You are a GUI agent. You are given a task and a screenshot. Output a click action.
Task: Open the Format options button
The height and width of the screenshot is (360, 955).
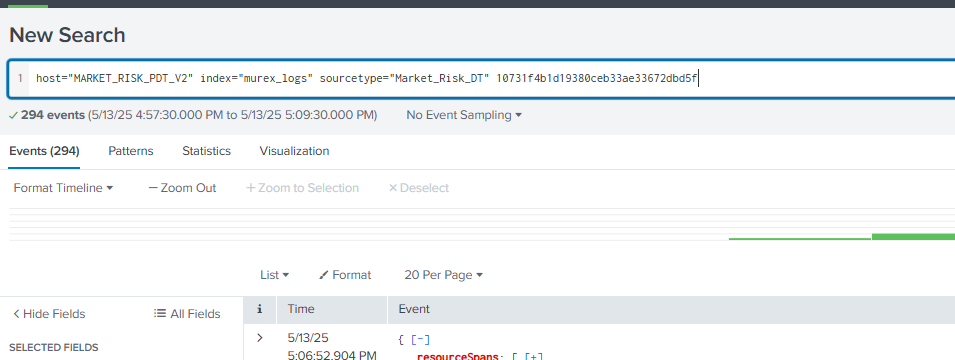coord(345,275)
